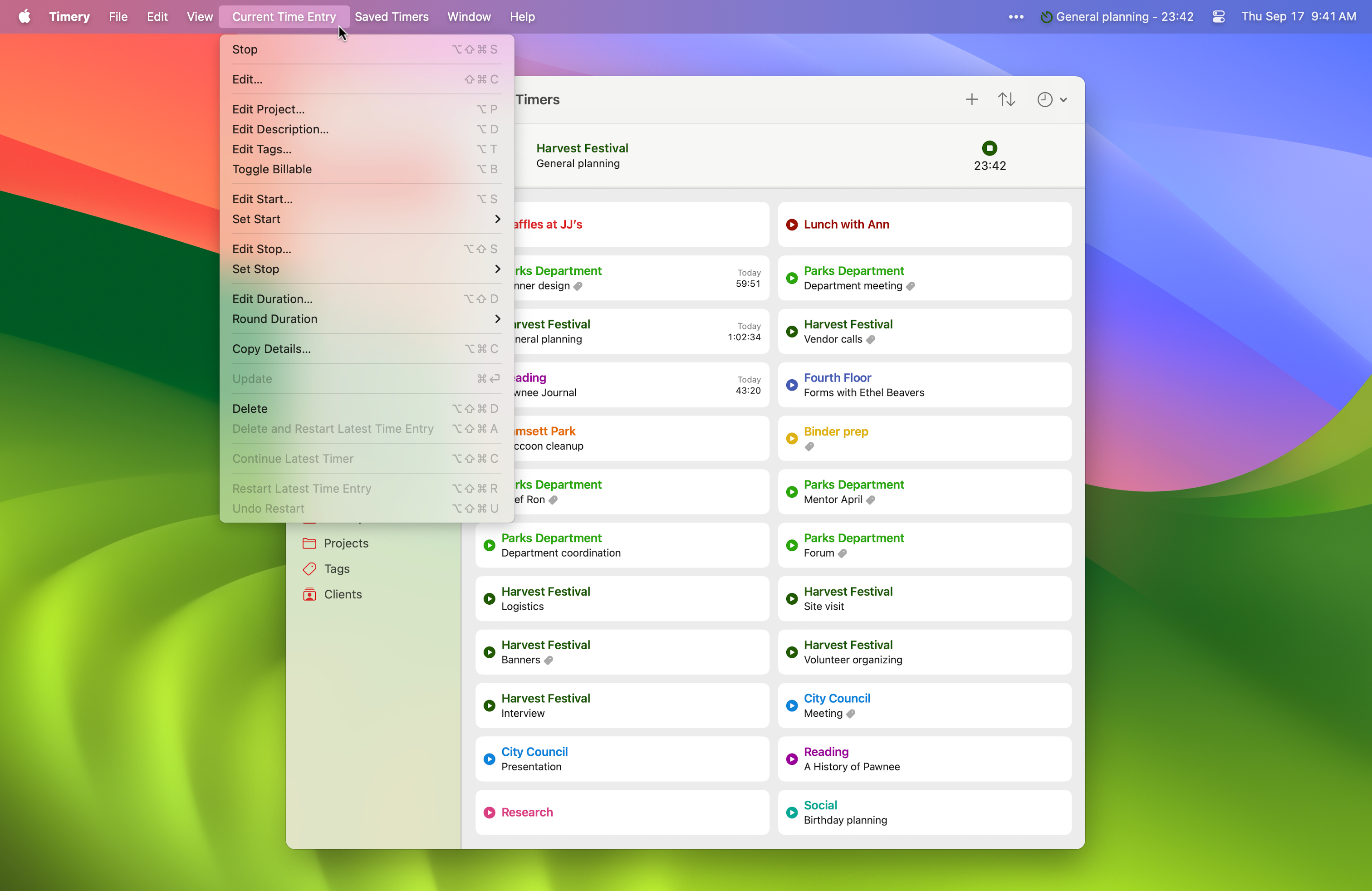Viewport: 1372px width, 891px height.
Task: Open the View menu
Action: [200, 17]
